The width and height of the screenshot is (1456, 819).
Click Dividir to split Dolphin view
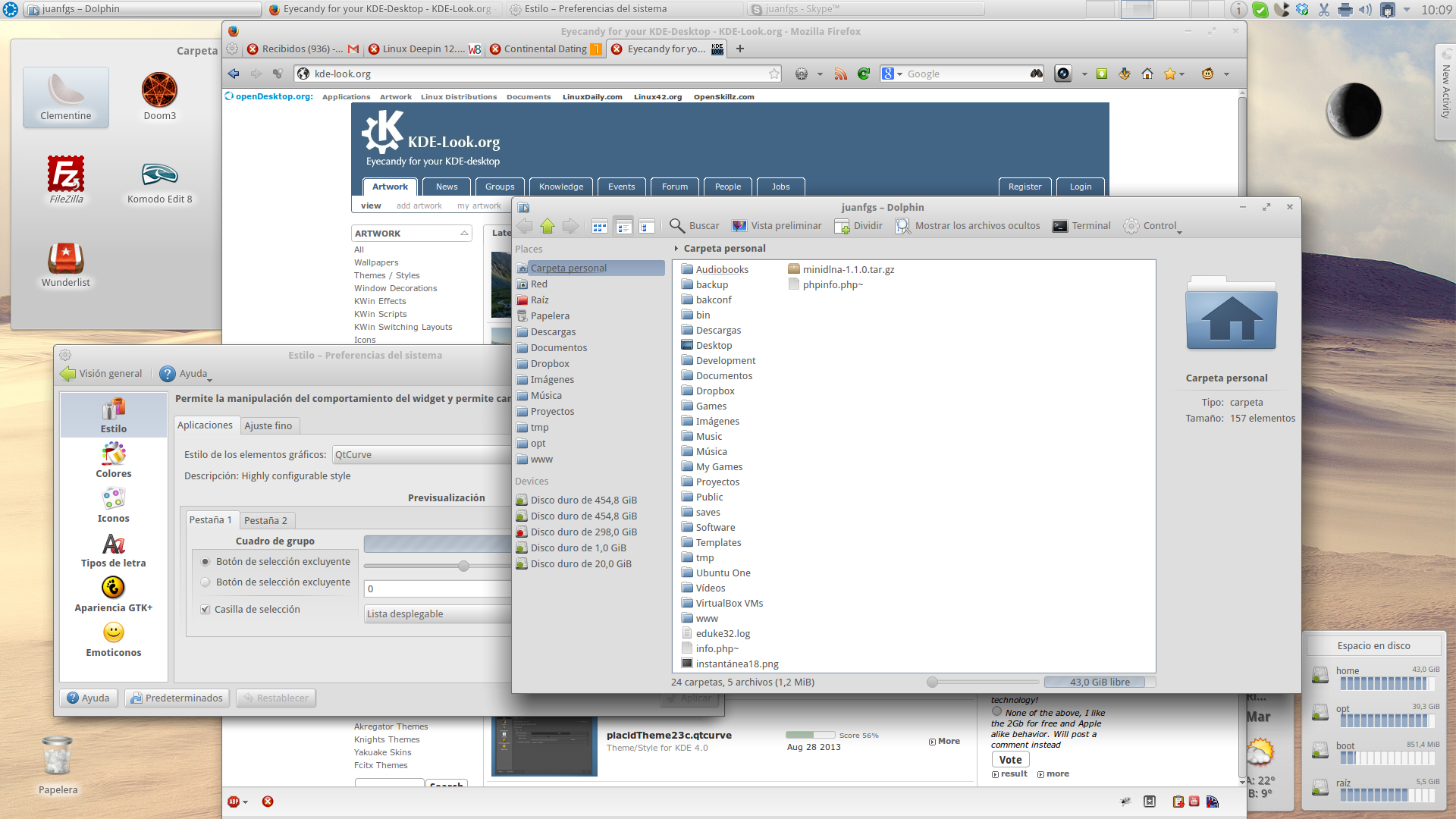click(x=858, y=226)
